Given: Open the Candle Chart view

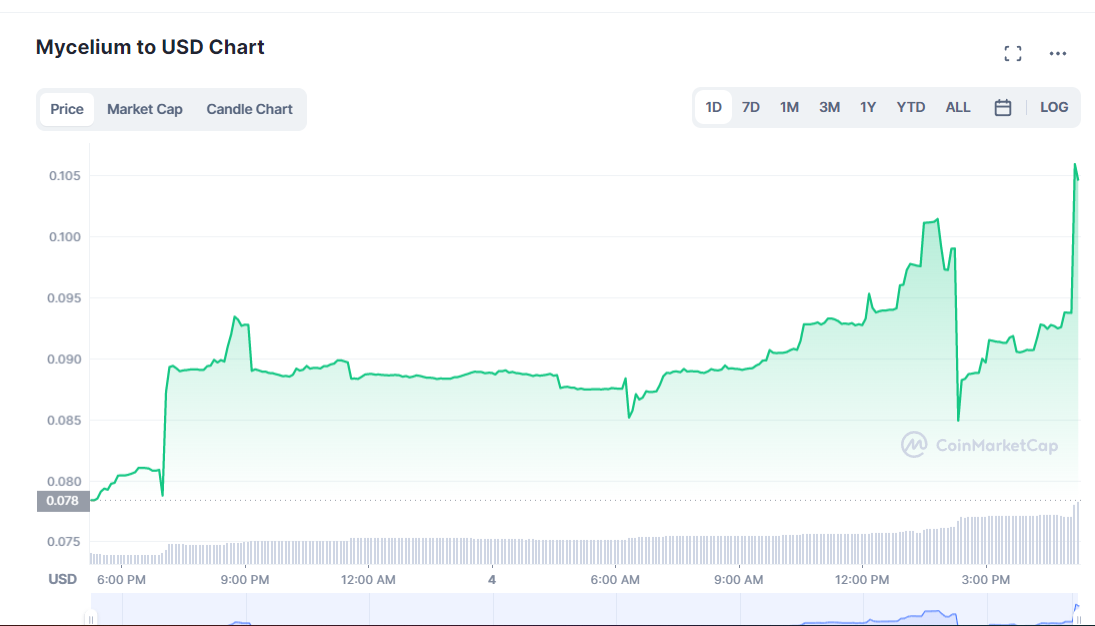Looking at the screenshot, I should point(249,109).
